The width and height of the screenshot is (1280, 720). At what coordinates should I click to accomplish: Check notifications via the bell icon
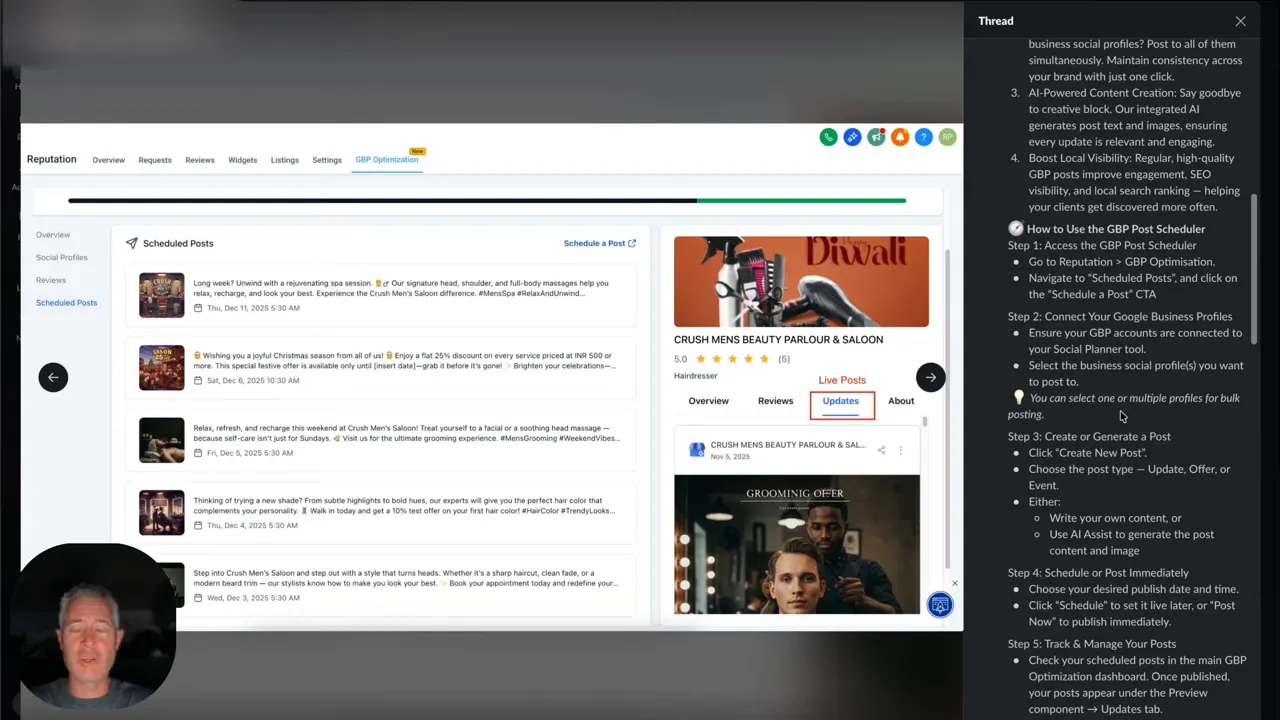(x=900, y=137)
